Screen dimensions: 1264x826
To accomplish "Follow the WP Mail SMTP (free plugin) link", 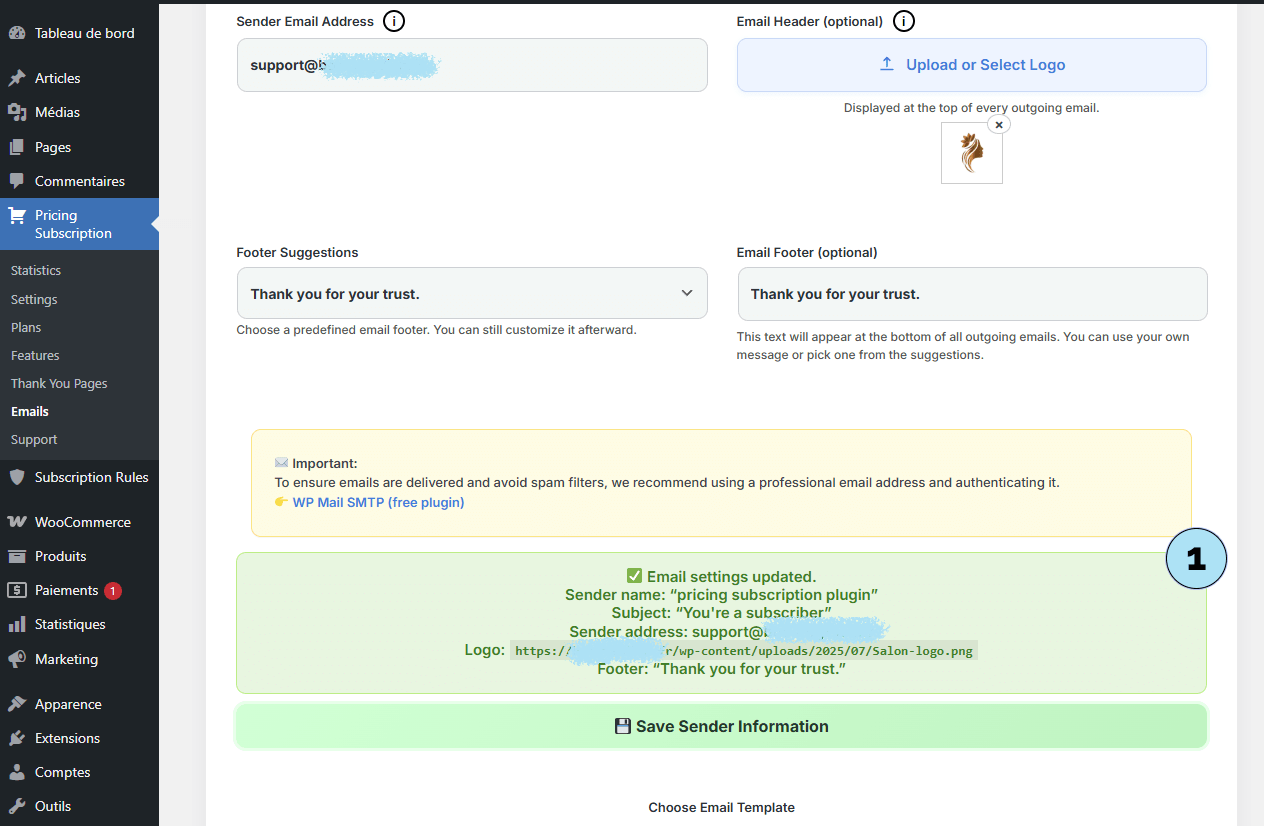I will [x=378, y=502].
